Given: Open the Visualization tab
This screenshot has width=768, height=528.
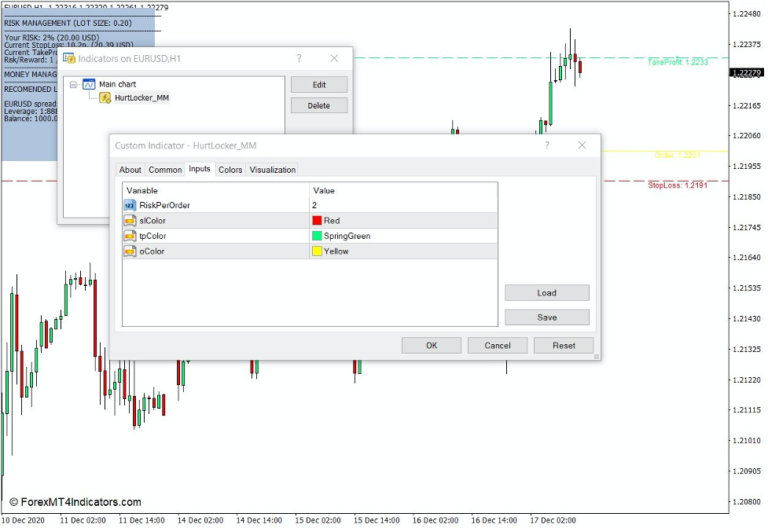Looking at the screenshot, I should [x=273, y=170].
